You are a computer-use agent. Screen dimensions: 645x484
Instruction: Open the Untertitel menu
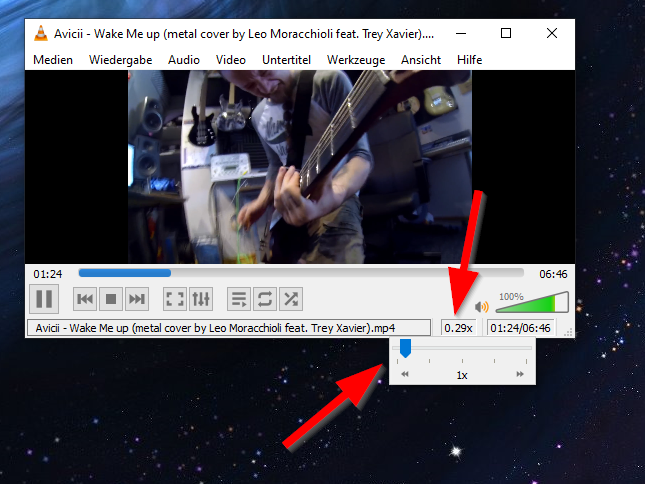[286, 60]
